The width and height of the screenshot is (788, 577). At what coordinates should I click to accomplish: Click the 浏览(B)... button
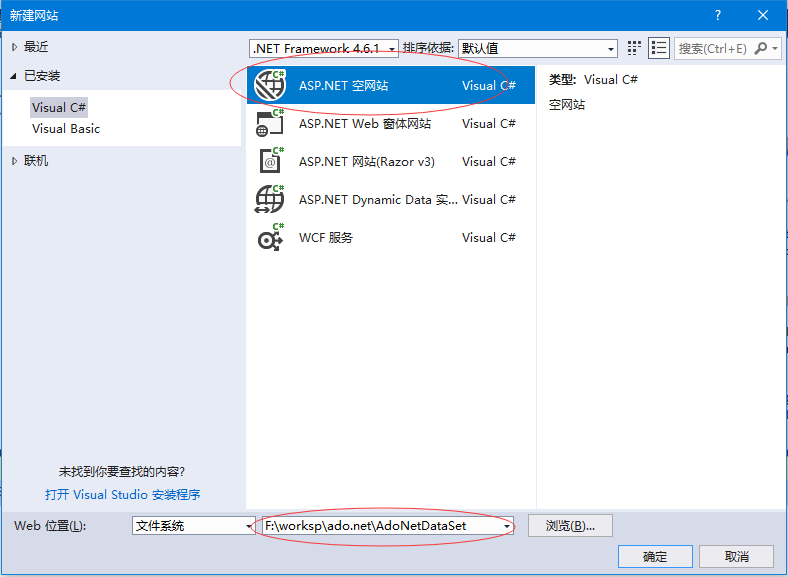(x=569, y=526)
